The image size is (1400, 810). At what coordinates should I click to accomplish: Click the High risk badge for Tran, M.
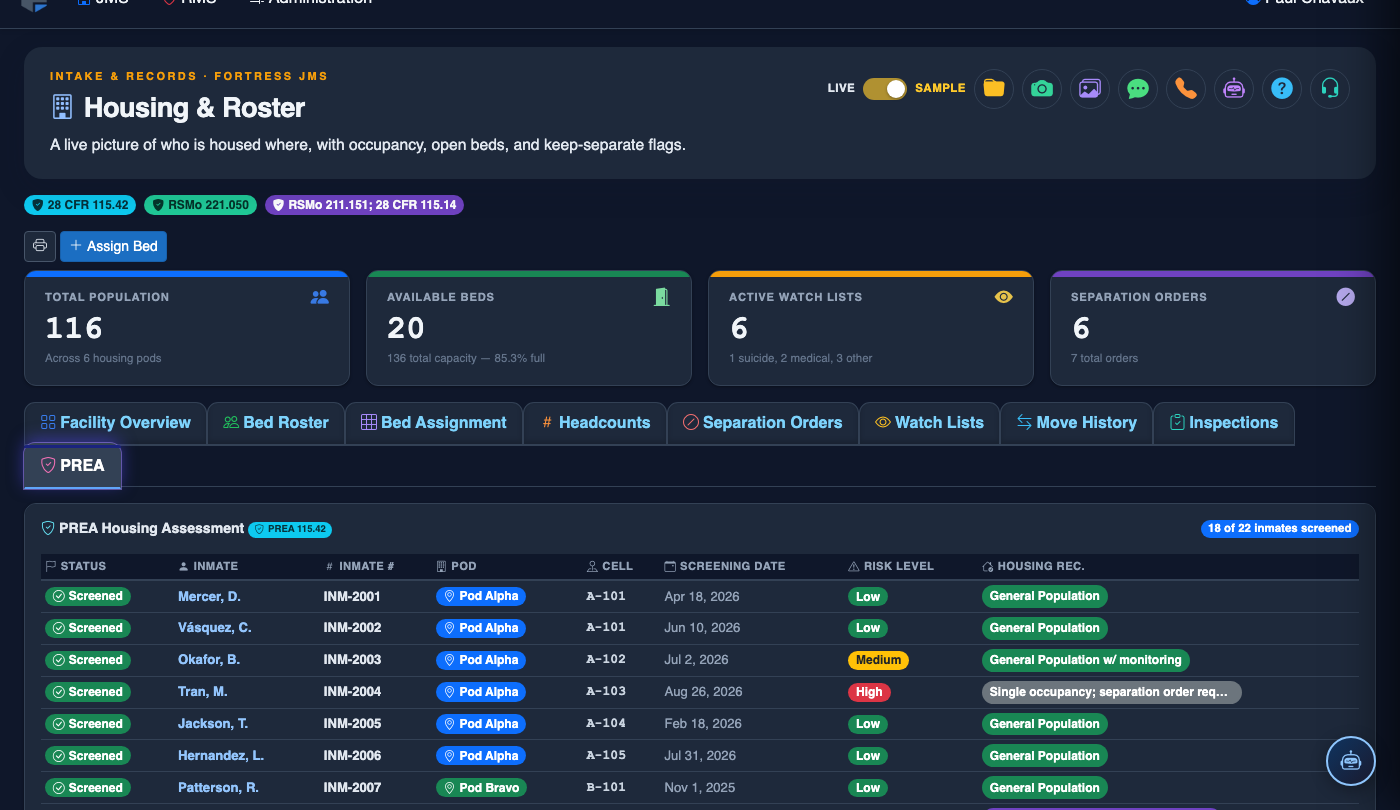(x=869, y=692)
